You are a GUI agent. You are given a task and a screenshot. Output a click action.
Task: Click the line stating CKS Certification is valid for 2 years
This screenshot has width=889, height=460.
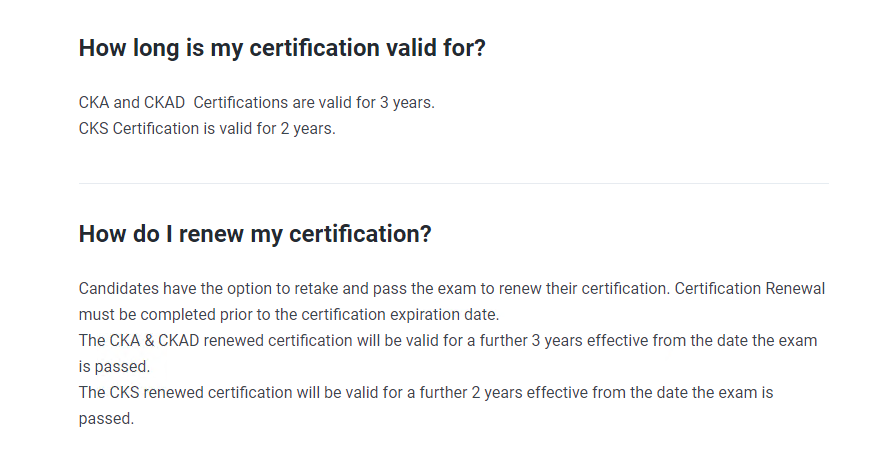click(x=207, y=129)
